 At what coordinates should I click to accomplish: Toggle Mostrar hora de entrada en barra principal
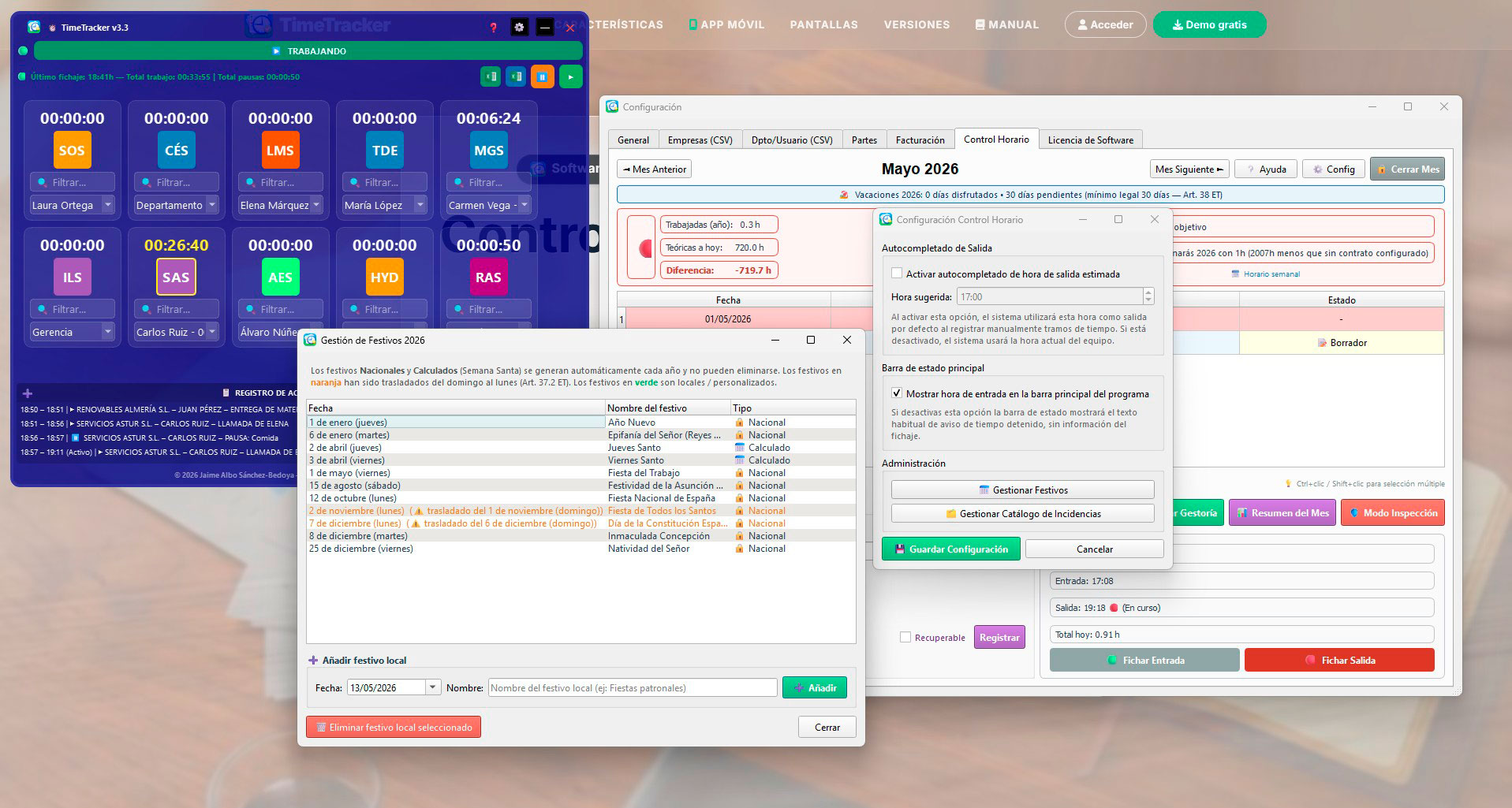[x=897, y=393]
